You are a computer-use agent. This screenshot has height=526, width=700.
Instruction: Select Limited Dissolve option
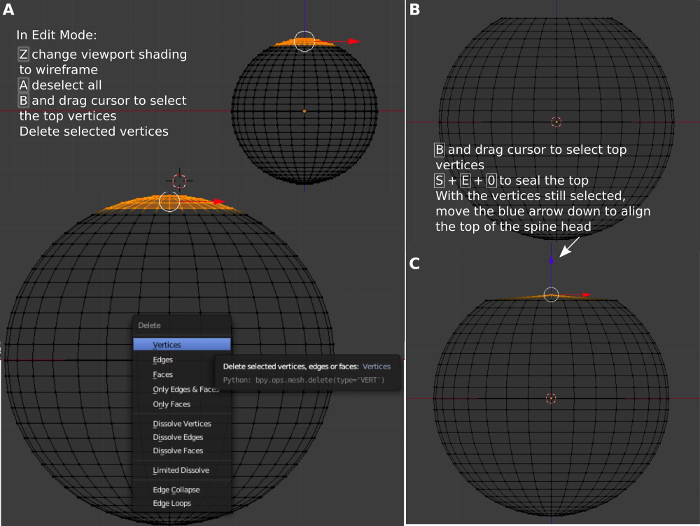pos(182,470)
